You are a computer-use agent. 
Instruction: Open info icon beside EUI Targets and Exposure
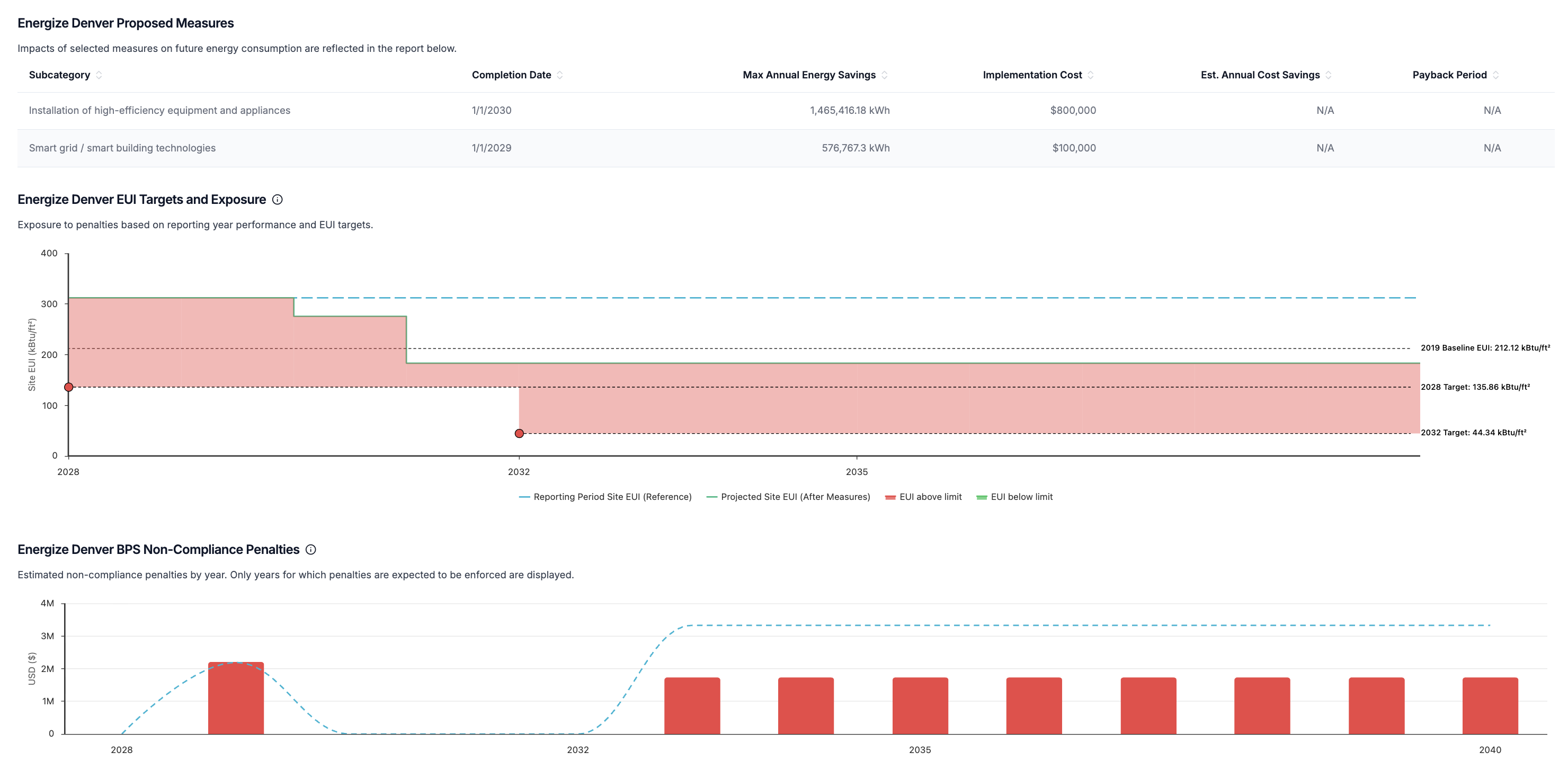point(278,200)
